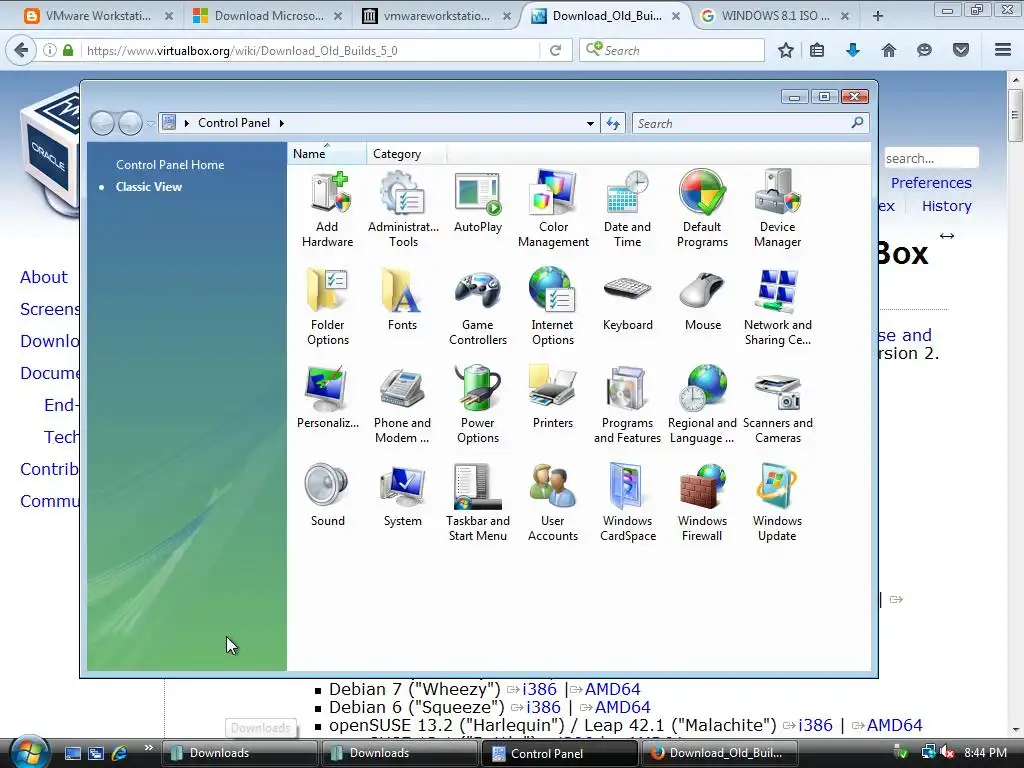Screen dimensions: 1024x768
Task: Switch to vmwareworkstation browser tab
Action: pyautogui.click(x=436, y=16)
